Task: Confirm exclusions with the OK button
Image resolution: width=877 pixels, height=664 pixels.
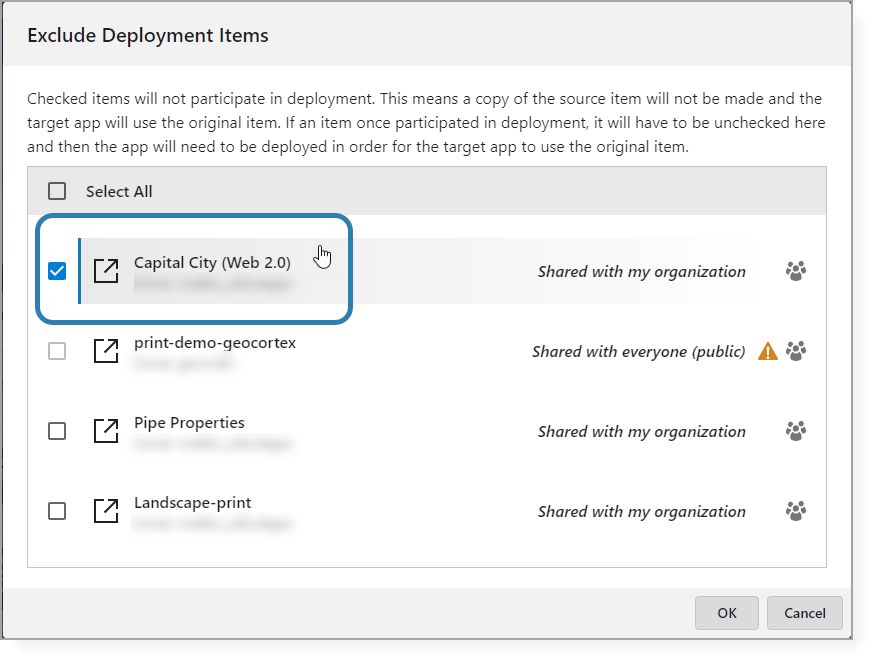Action: point(726,613)
